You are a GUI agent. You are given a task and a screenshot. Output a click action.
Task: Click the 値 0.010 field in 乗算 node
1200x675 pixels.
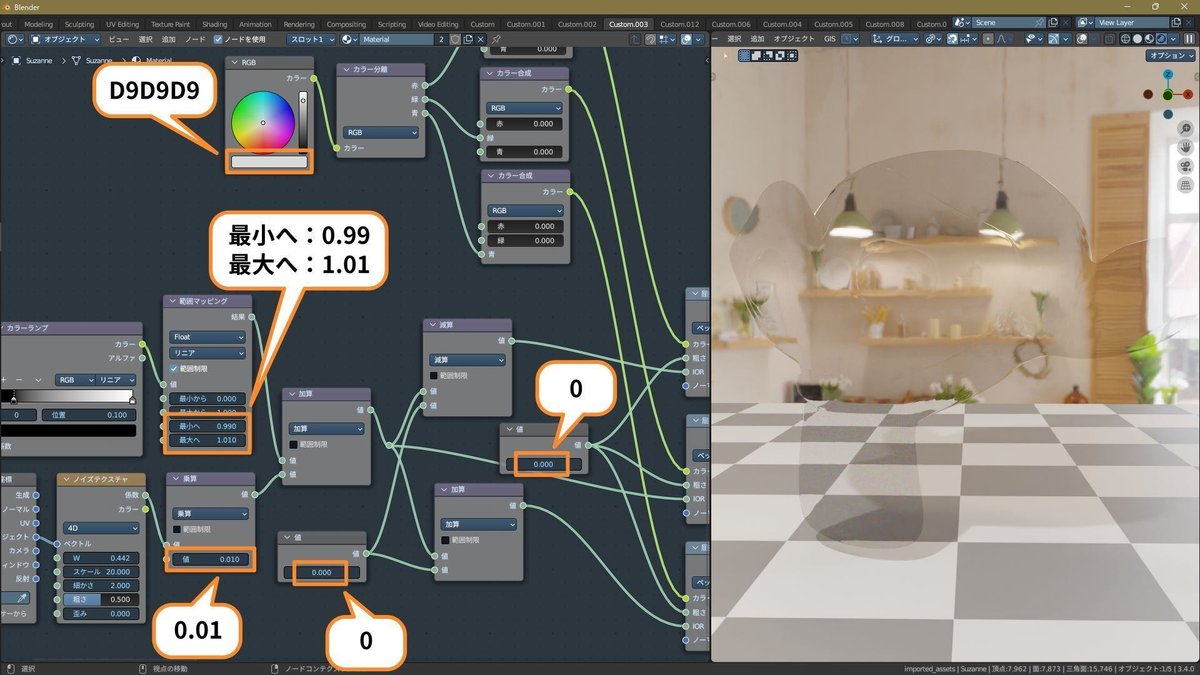210,559
